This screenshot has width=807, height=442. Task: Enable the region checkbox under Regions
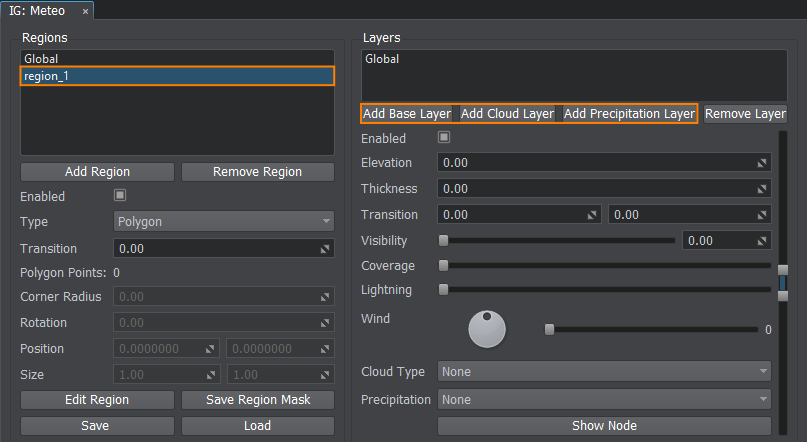coord(121,196)
